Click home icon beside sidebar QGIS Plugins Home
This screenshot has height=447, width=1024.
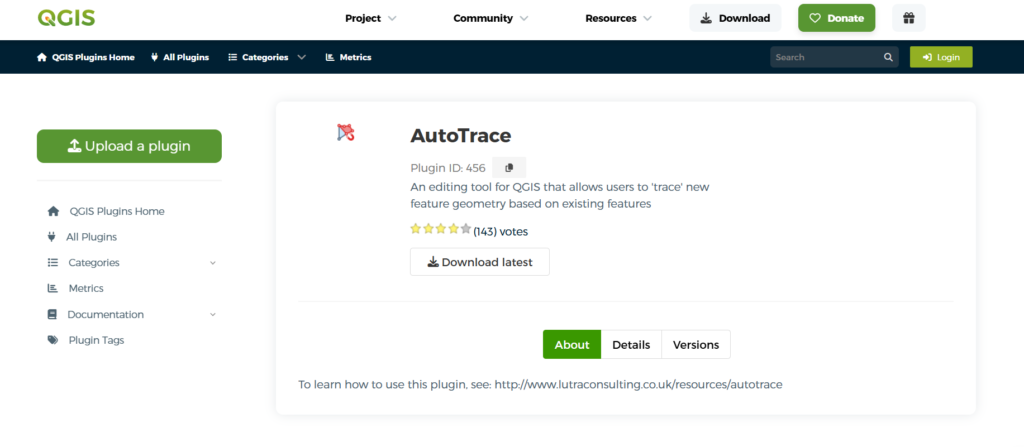point(53,211)
